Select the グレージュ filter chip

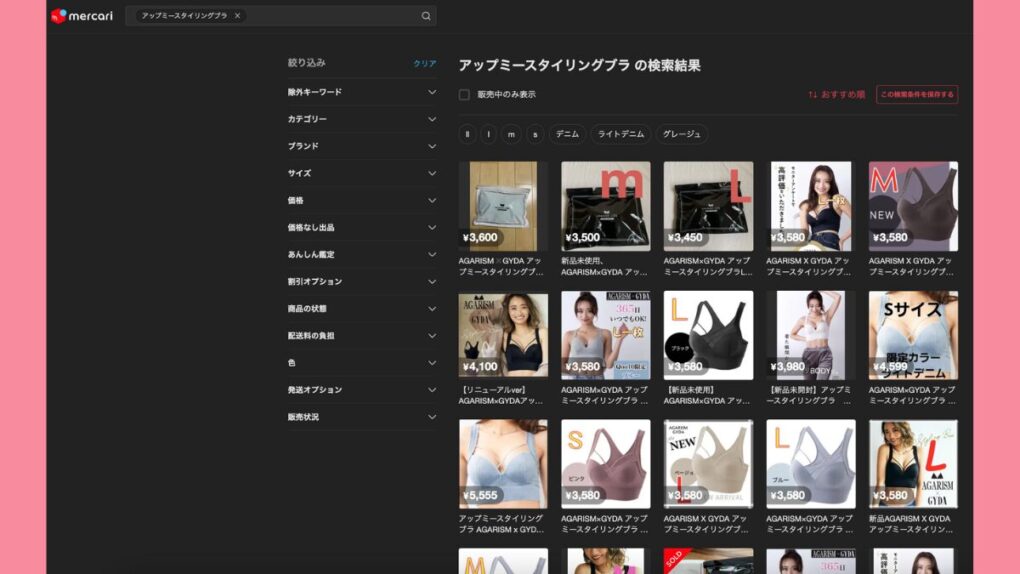(682, 134)
